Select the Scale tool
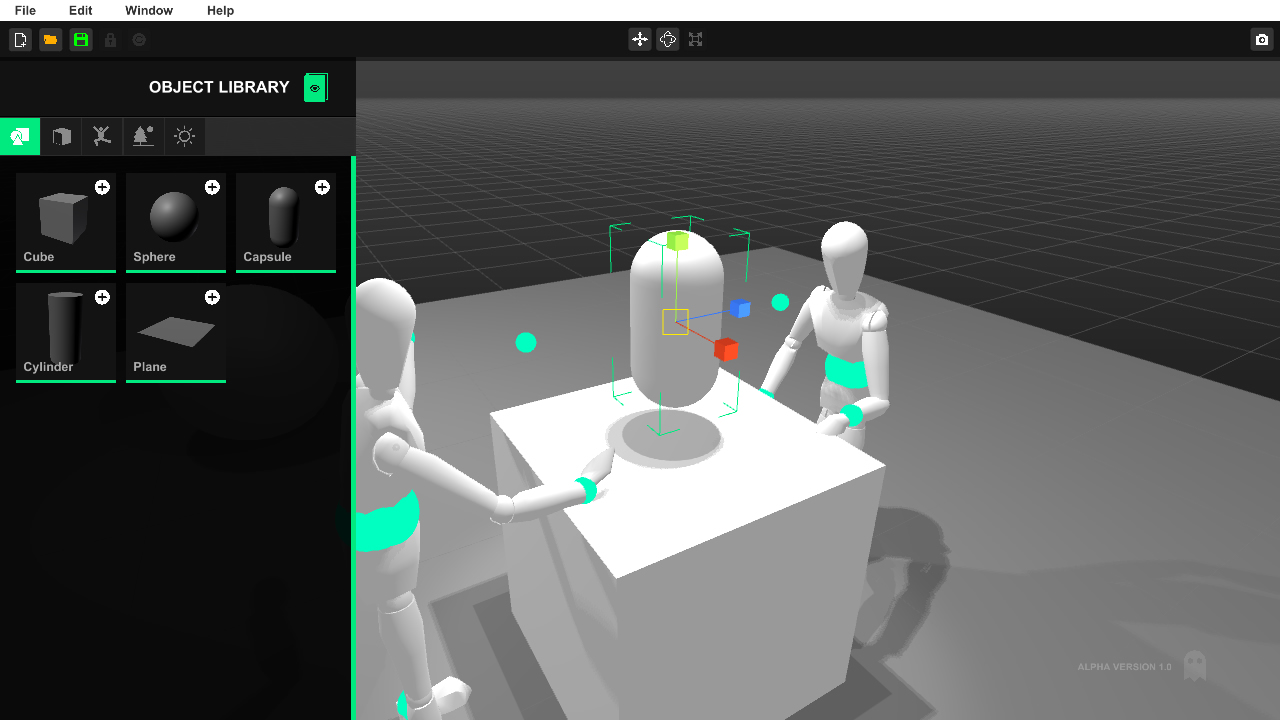The height and width of the screenshot is (720, 1280). click(695, 39)
